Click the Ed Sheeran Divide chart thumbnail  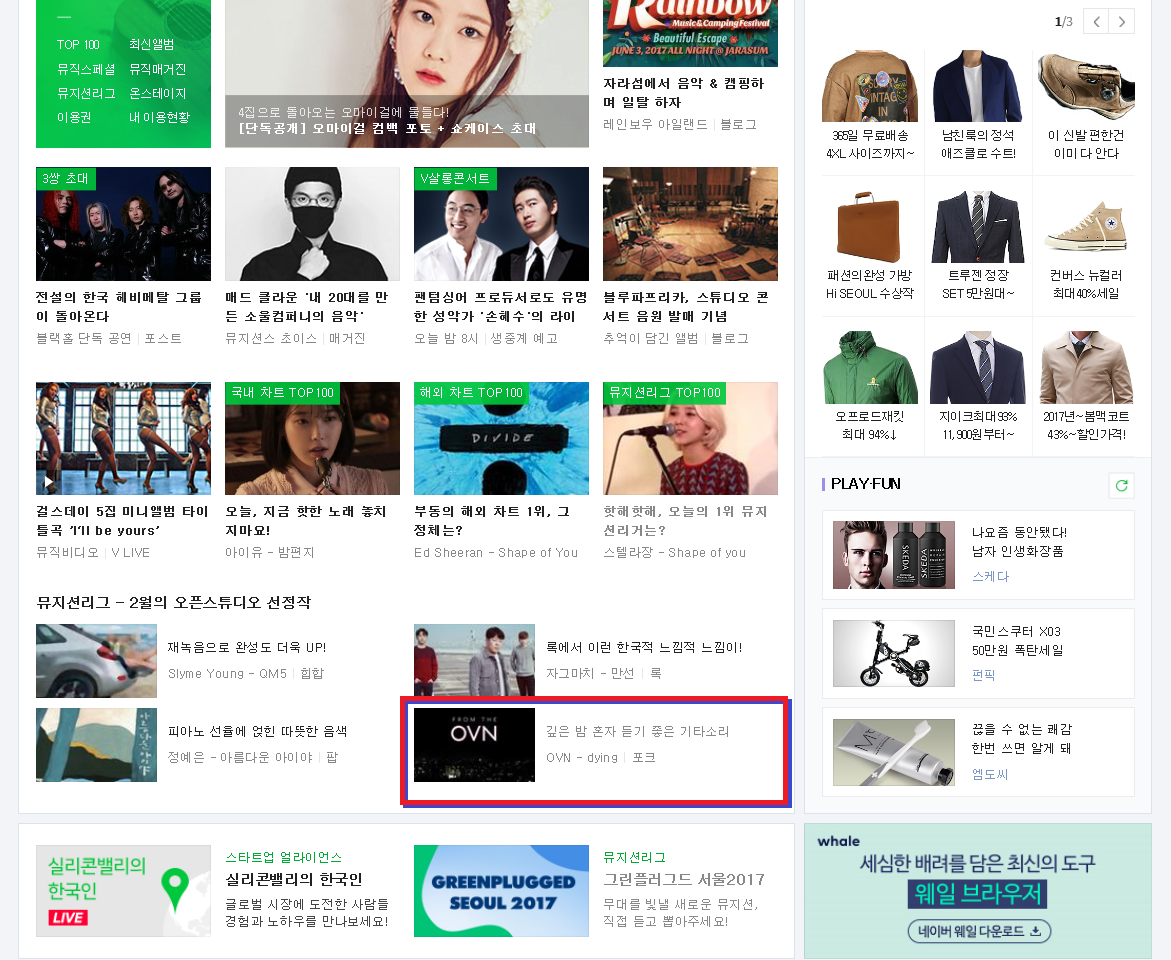pos(501,438)
